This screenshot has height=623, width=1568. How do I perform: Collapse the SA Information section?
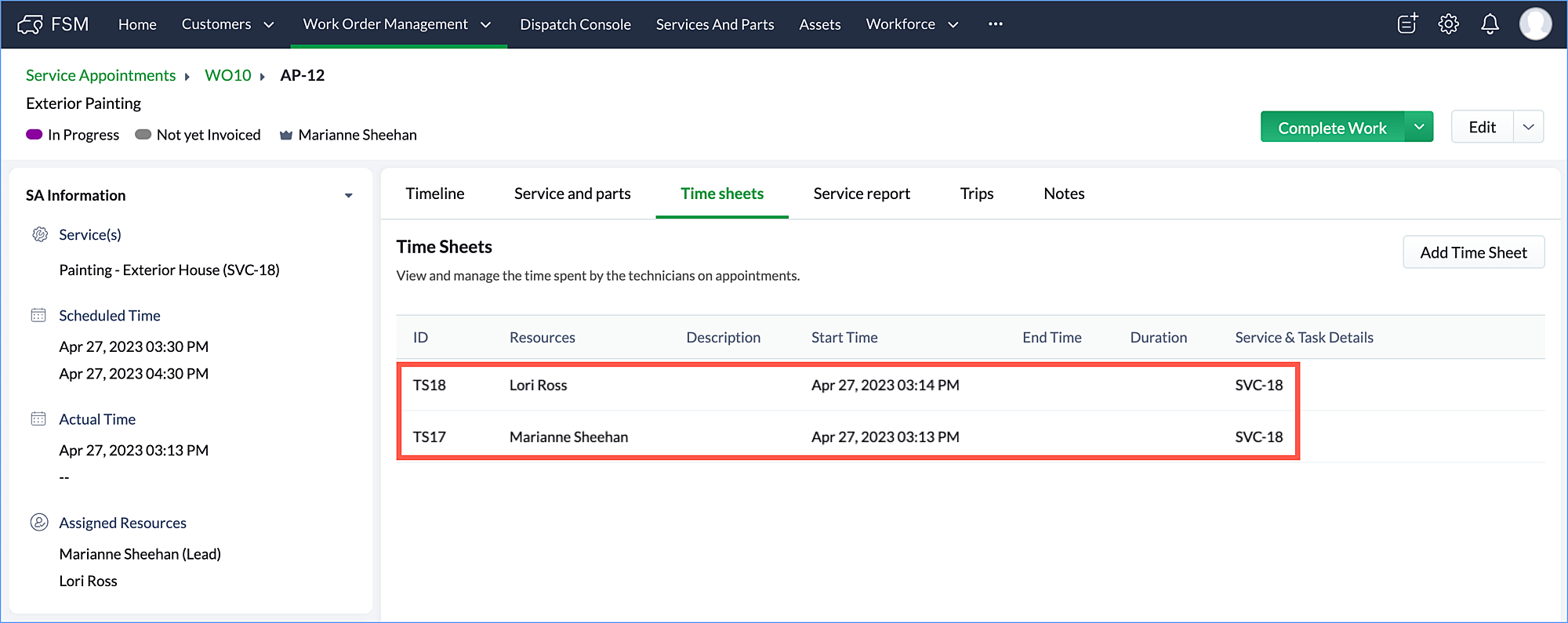[348, 195]
